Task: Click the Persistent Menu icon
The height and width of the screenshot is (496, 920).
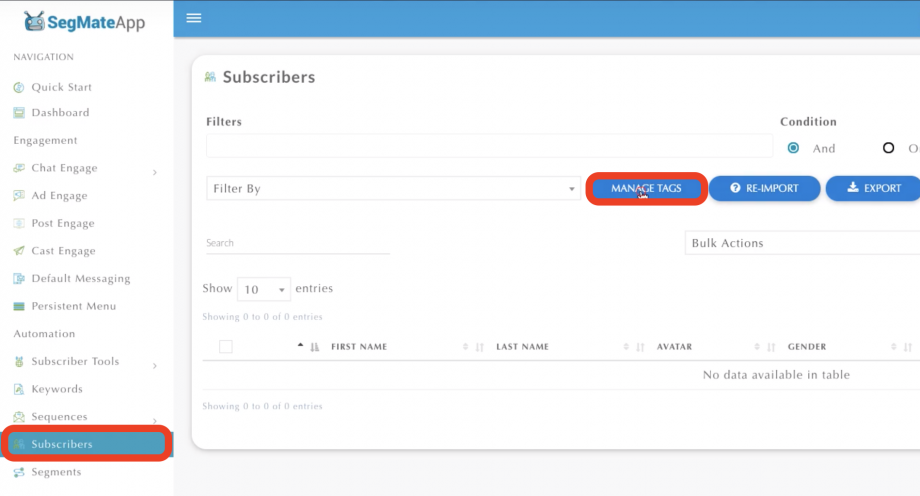Action: [19, 306]
